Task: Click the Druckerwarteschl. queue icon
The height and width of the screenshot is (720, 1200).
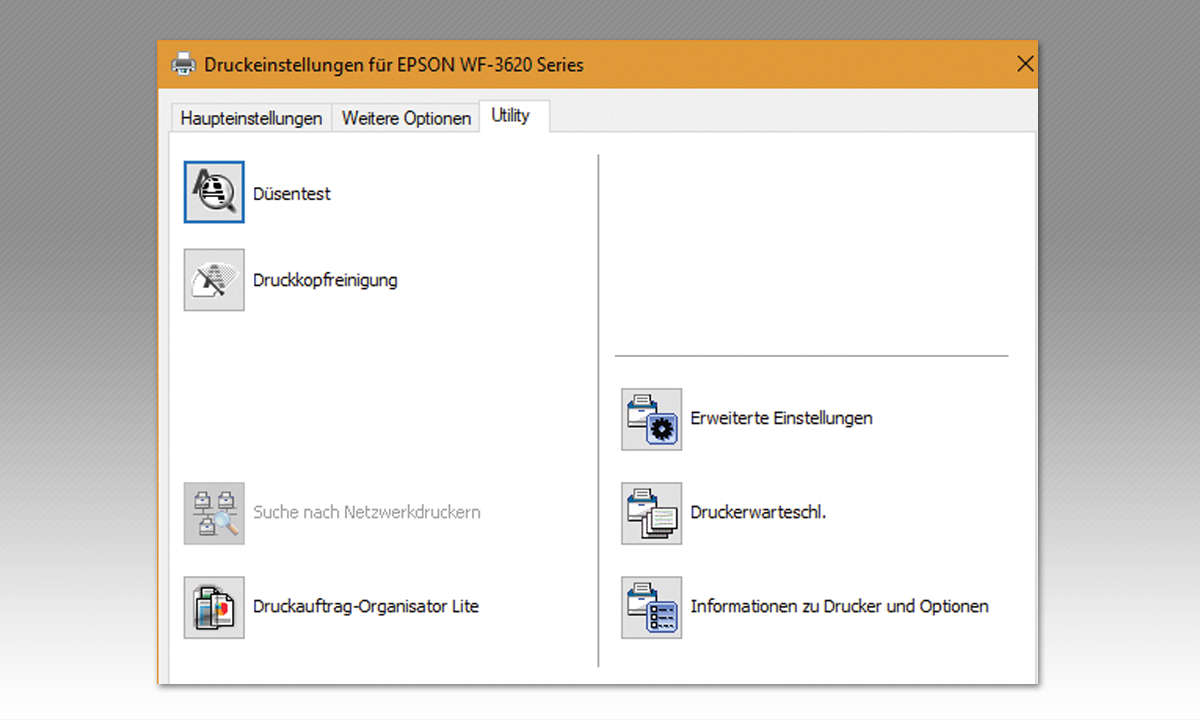Action: click(652, 513)
